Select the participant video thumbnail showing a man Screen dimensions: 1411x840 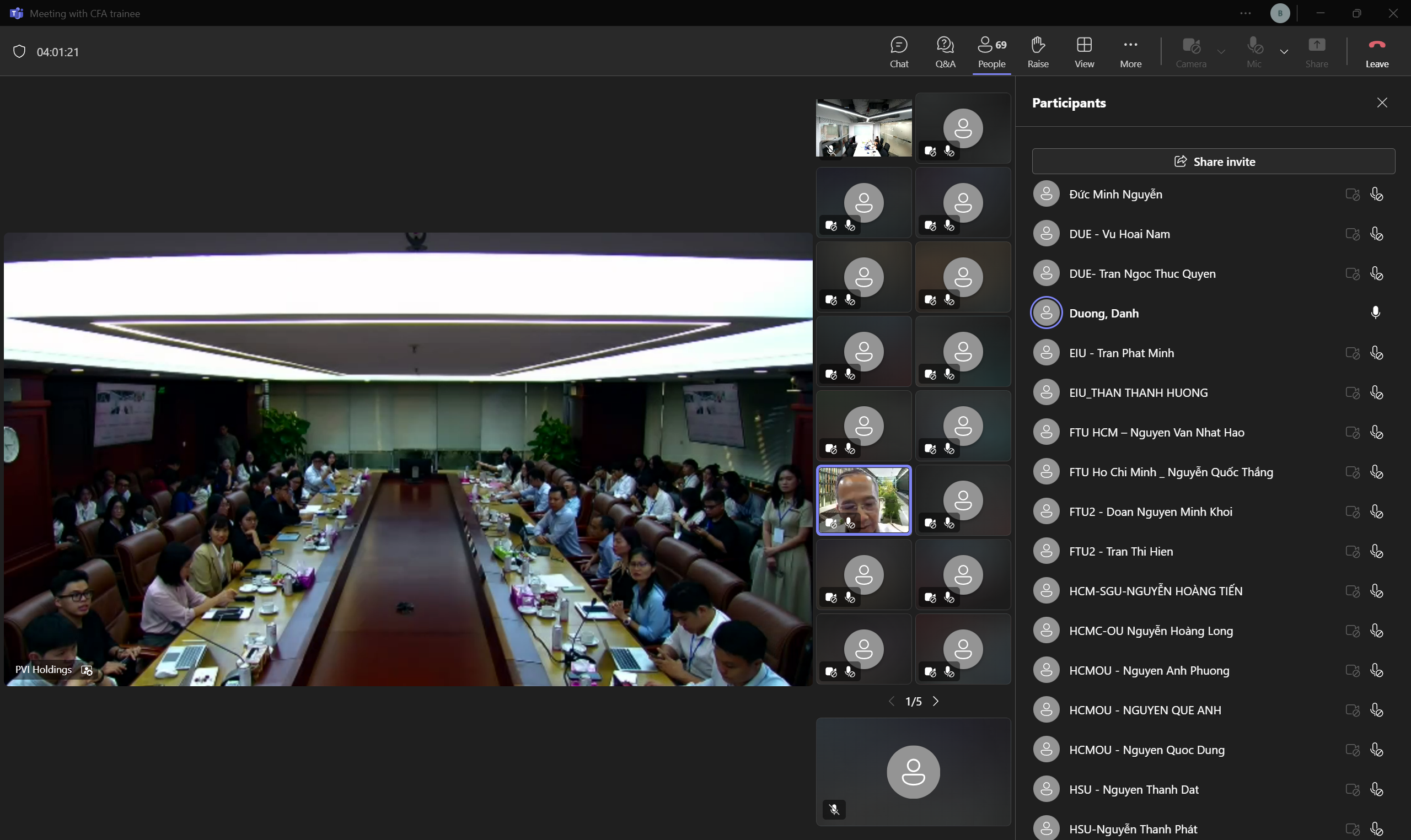(863, 500)
